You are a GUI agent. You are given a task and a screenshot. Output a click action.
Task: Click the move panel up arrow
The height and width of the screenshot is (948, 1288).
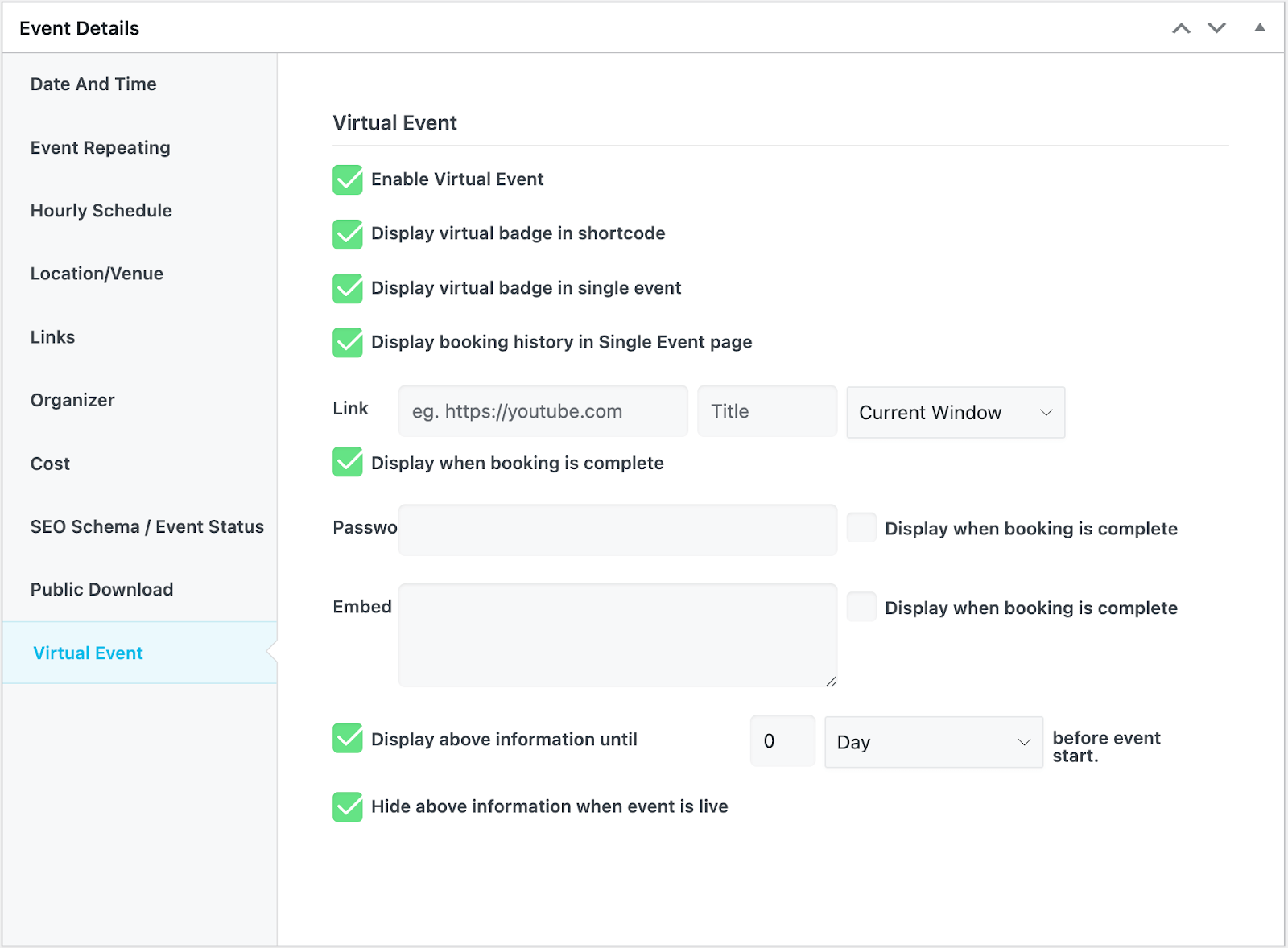[x=1181, y=28]
